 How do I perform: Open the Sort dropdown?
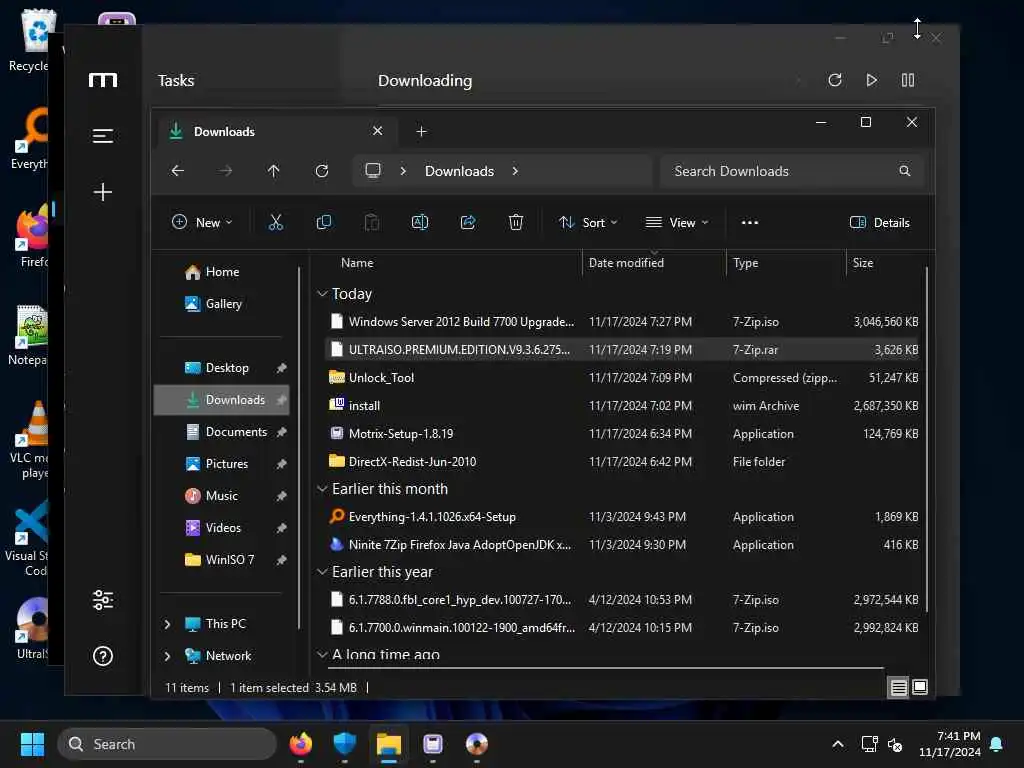coord(588,223)
